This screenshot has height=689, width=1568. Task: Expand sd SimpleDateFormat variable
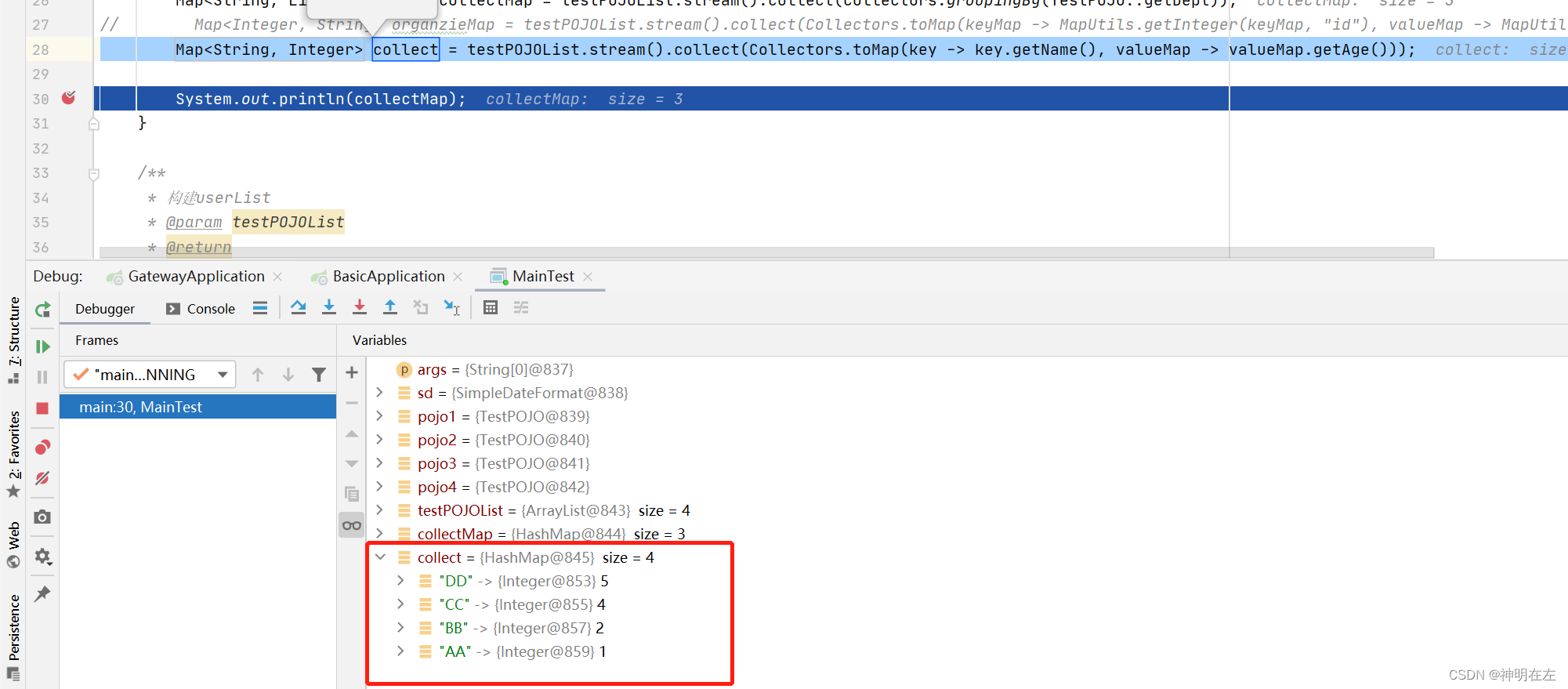pos(380,393)
